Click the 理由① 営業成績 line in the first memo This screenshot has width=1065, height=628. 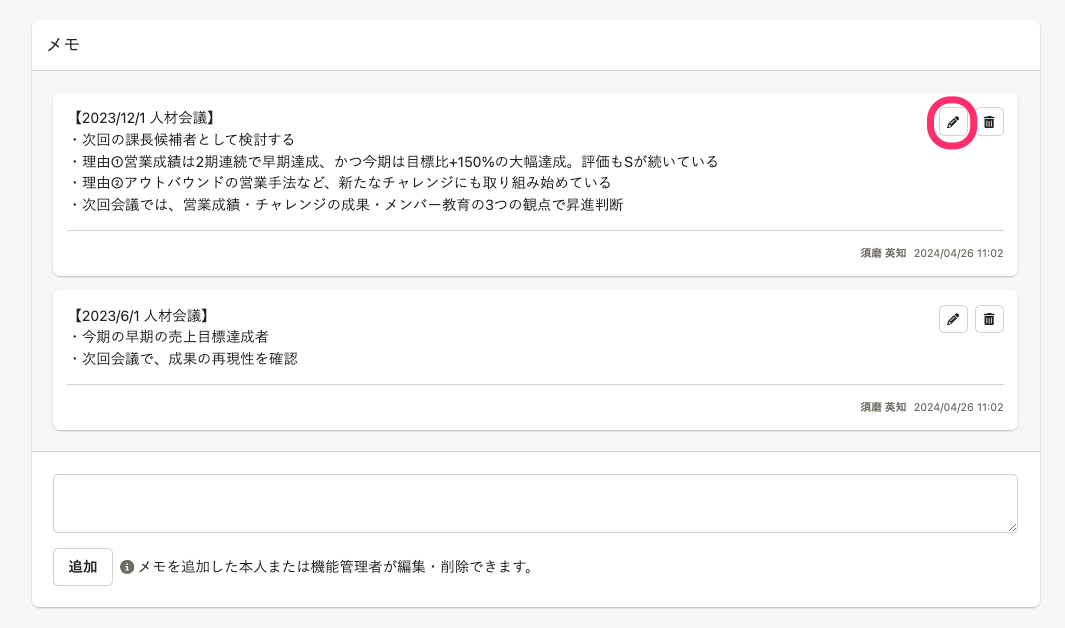coord(393,162)
